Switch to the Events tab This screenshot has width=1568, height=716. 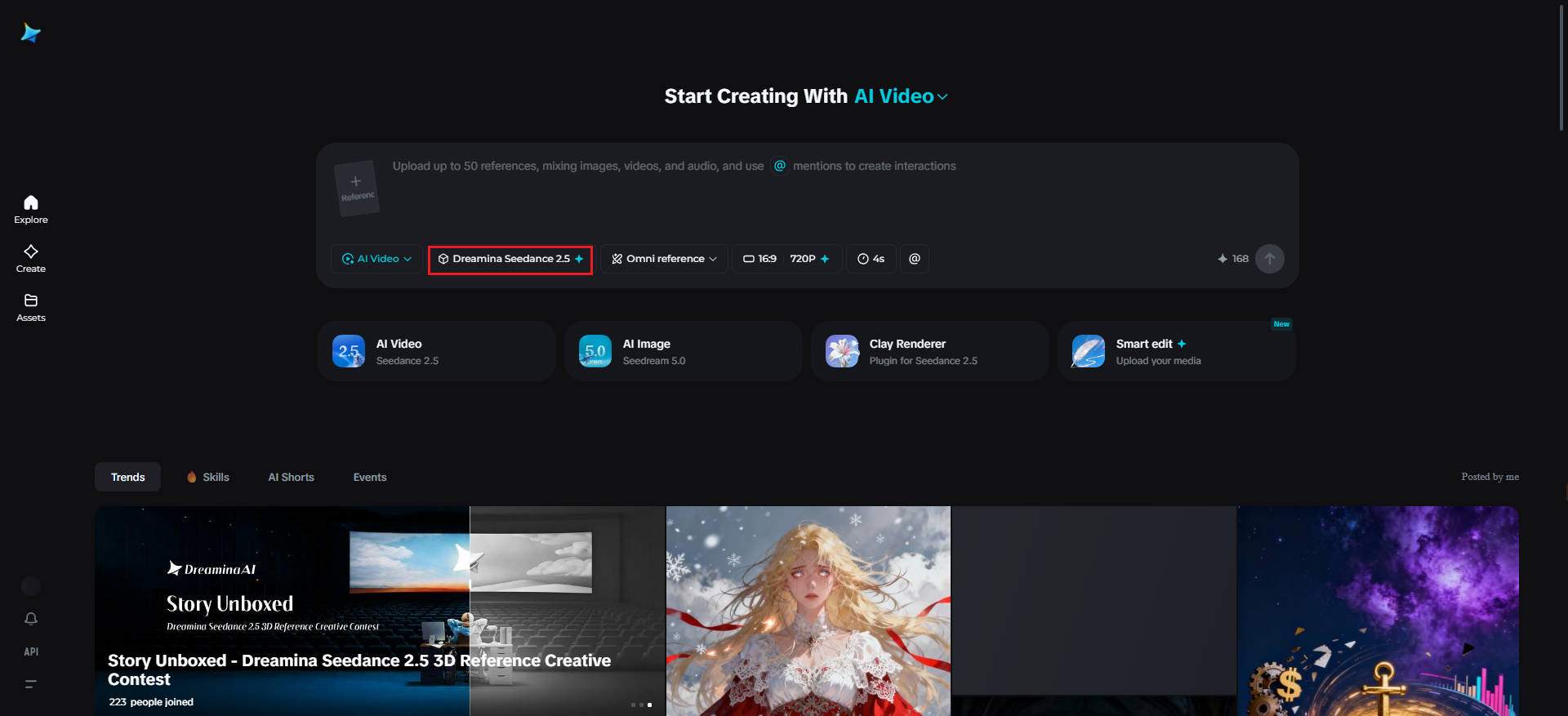[370, 477]
